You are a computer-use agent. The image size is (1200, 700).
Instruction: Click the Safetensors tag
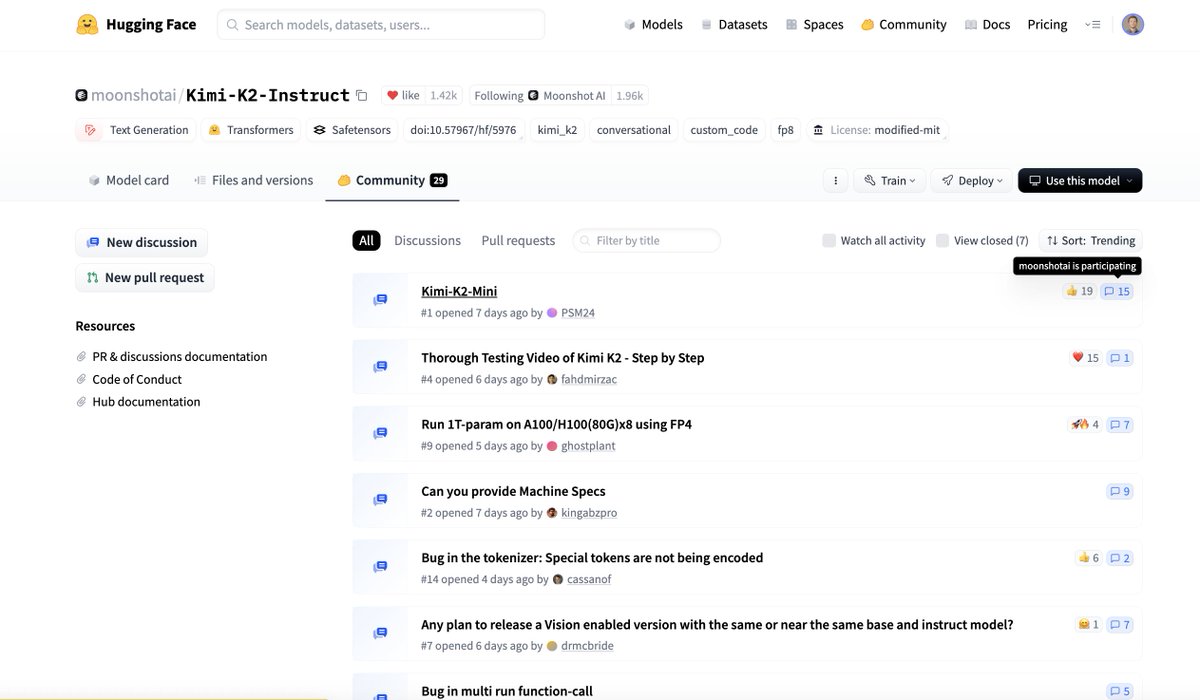(351, 130)
